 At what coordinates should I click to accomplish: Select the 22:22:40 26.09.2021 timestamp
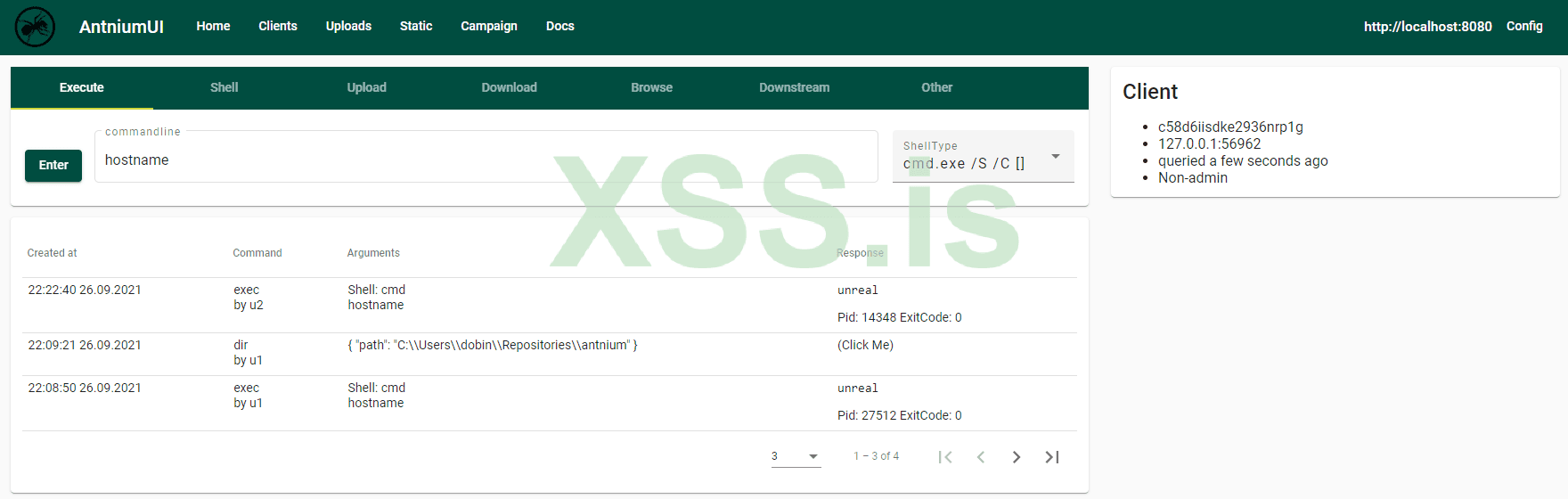click(85, 290)
